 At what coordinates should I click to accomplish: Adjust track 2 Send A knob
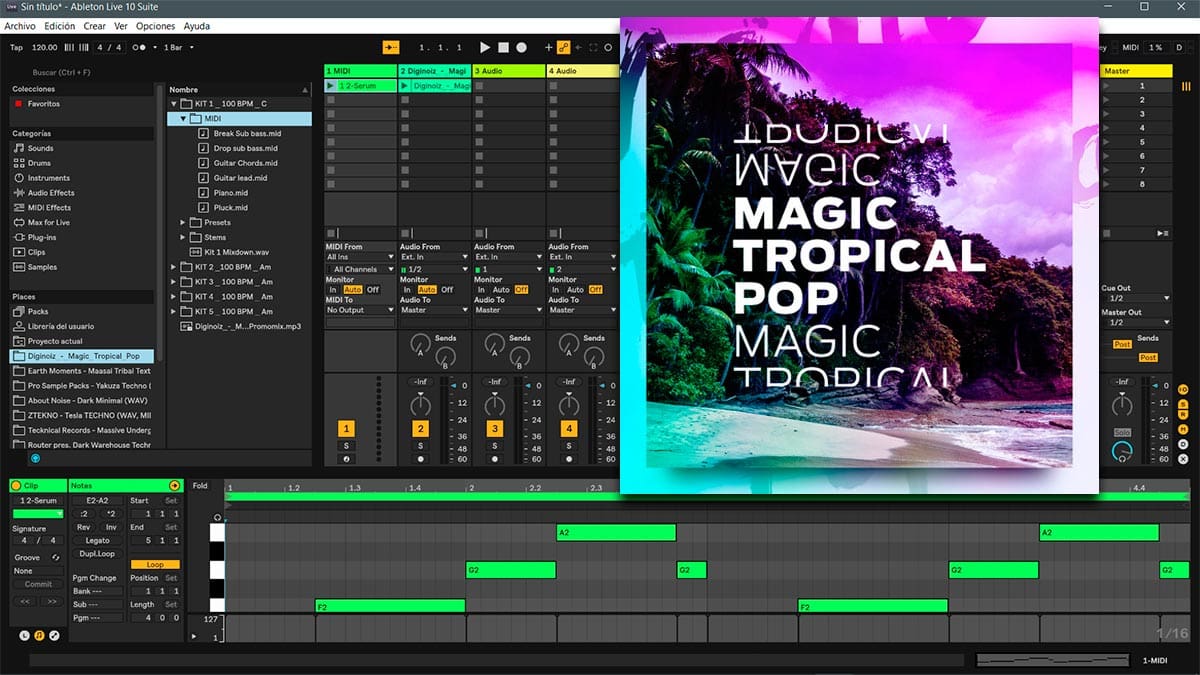pyautogui.click(x=421, y=343)
